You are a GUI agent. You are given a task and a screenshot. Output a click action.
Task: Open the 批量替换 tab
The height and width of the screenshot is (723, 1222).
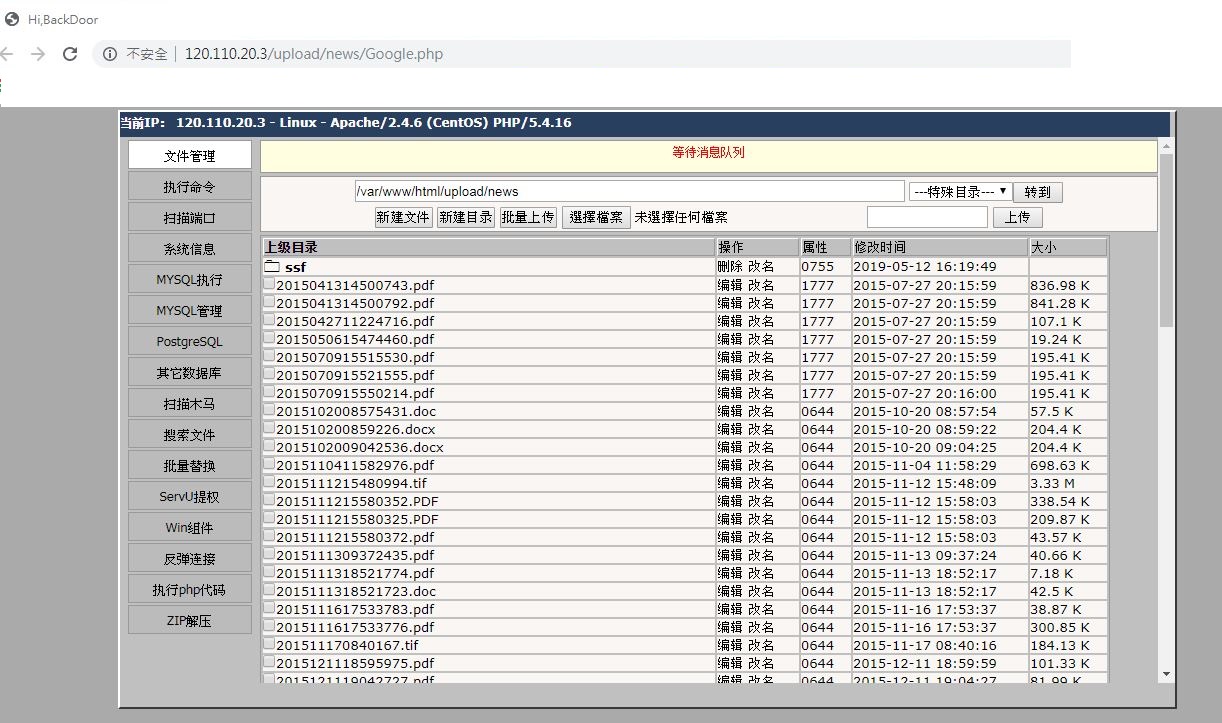tap(190, 466)
